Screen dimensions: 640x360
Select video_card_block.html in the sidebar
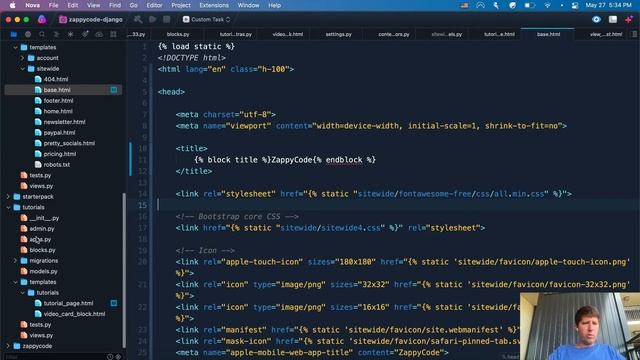[x=74, y=314]
